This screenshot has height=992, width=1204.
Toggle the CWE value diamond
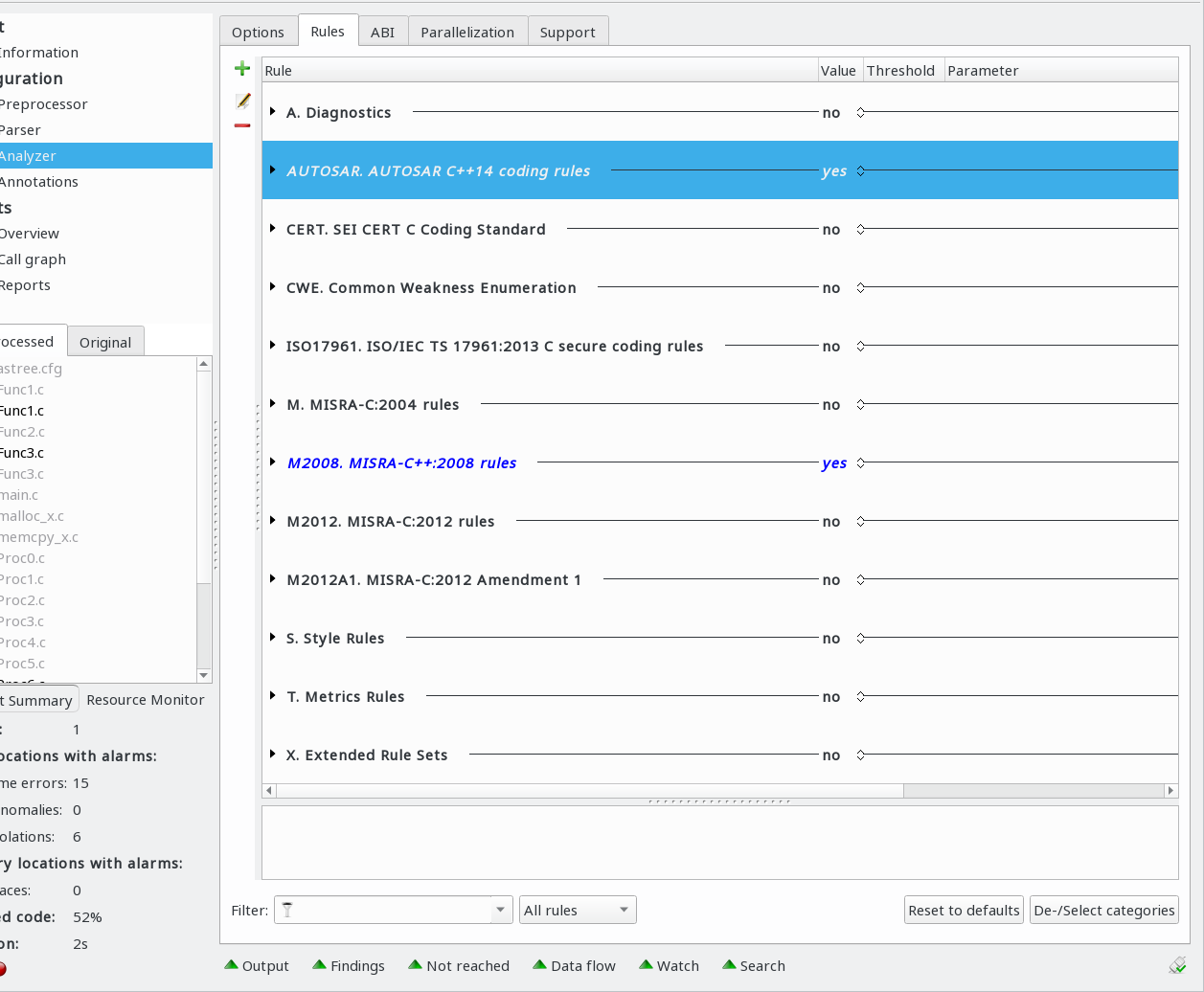tap(860, 287)
